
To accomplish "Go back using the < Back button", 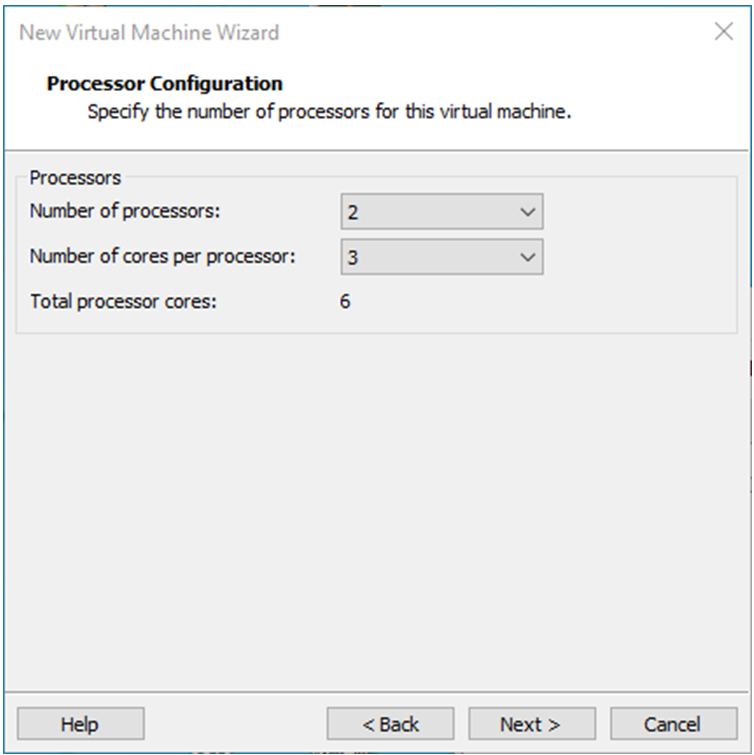I will pyautogui.click(x=390, y=724).
